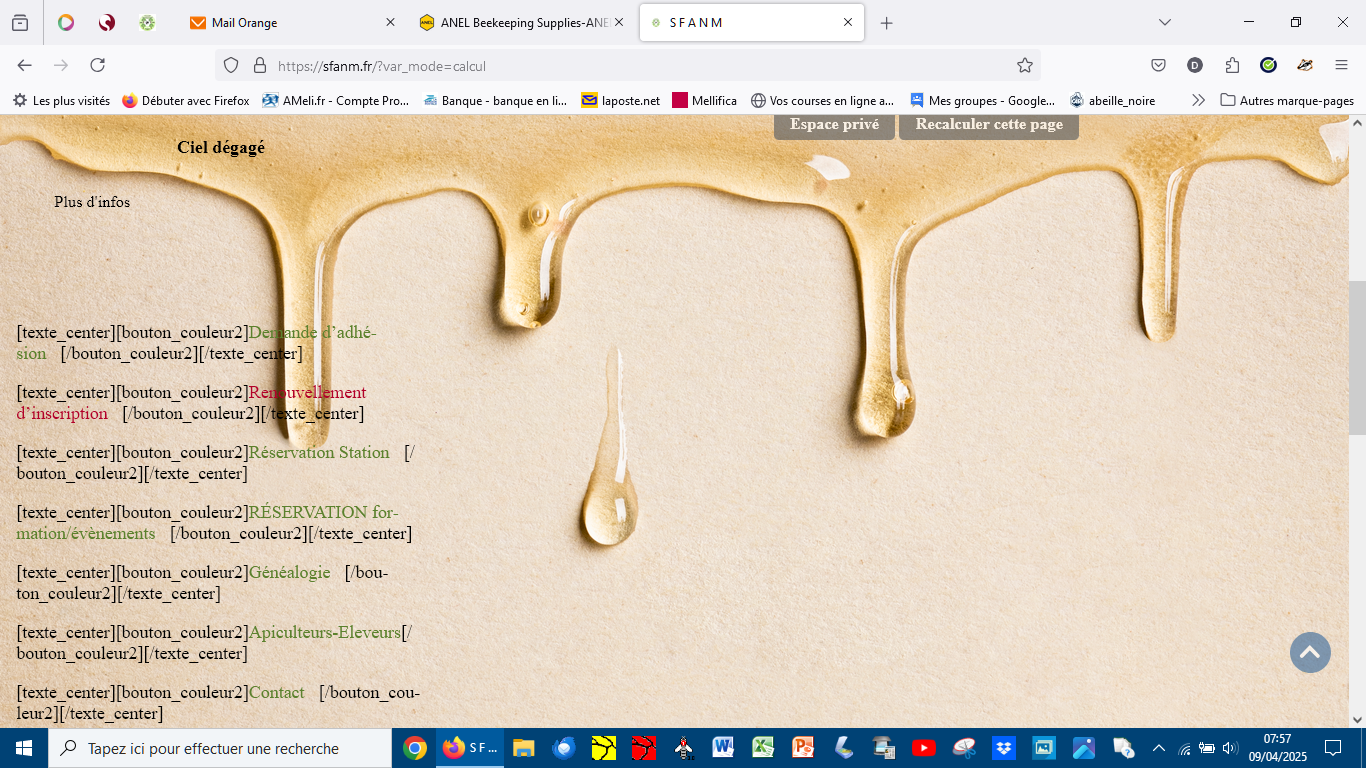Open the Firefox account D avatar
The width and height of the screenshot is (1366, 768).
[1195, 65]
